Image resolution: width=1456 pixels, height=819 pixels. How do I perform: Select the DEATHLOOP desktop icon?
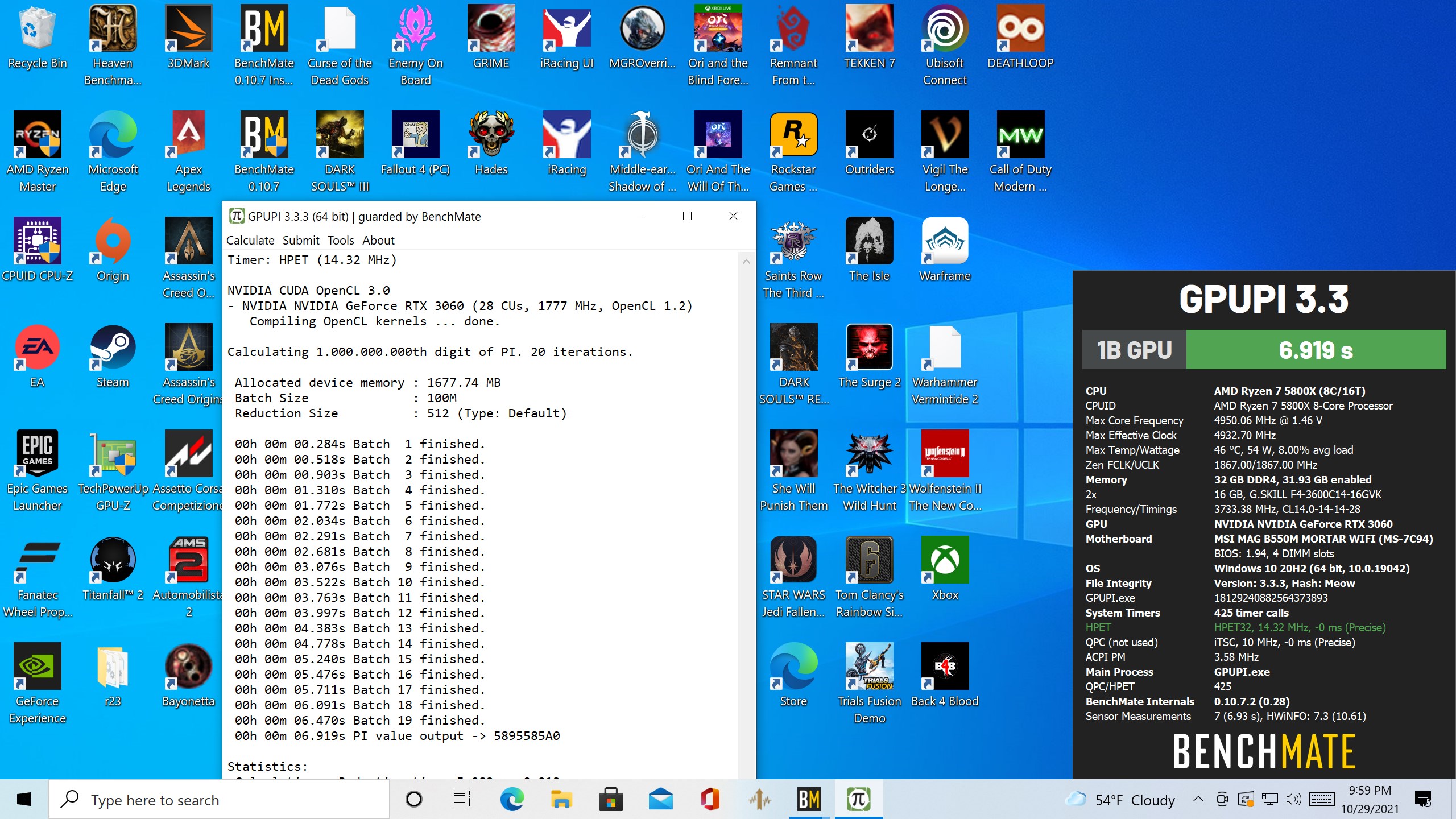coord(1020,38)
